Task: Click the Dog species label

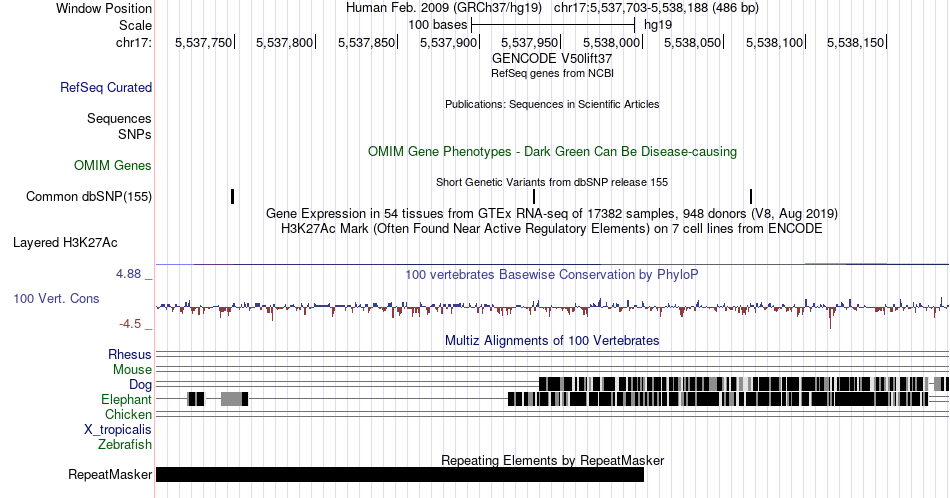Action: (141, 385)
